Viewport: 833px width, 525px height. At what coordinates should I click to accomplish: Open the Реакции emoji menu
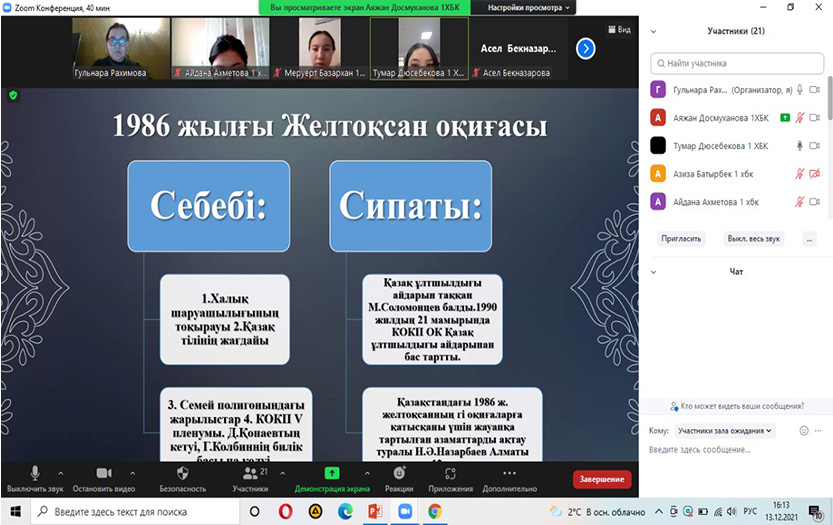click(x=399, y=478)
